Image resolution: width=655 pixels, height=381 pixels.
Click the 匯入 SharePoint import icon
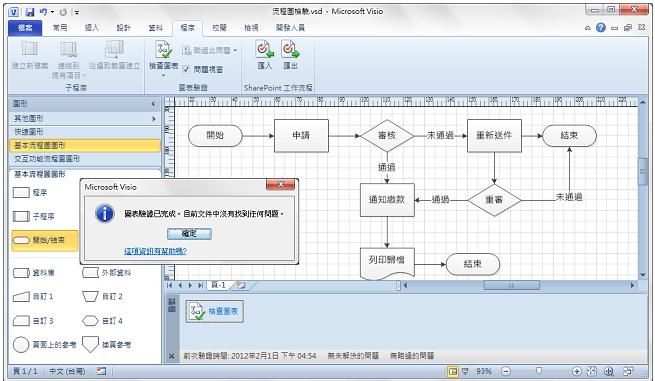264,50
